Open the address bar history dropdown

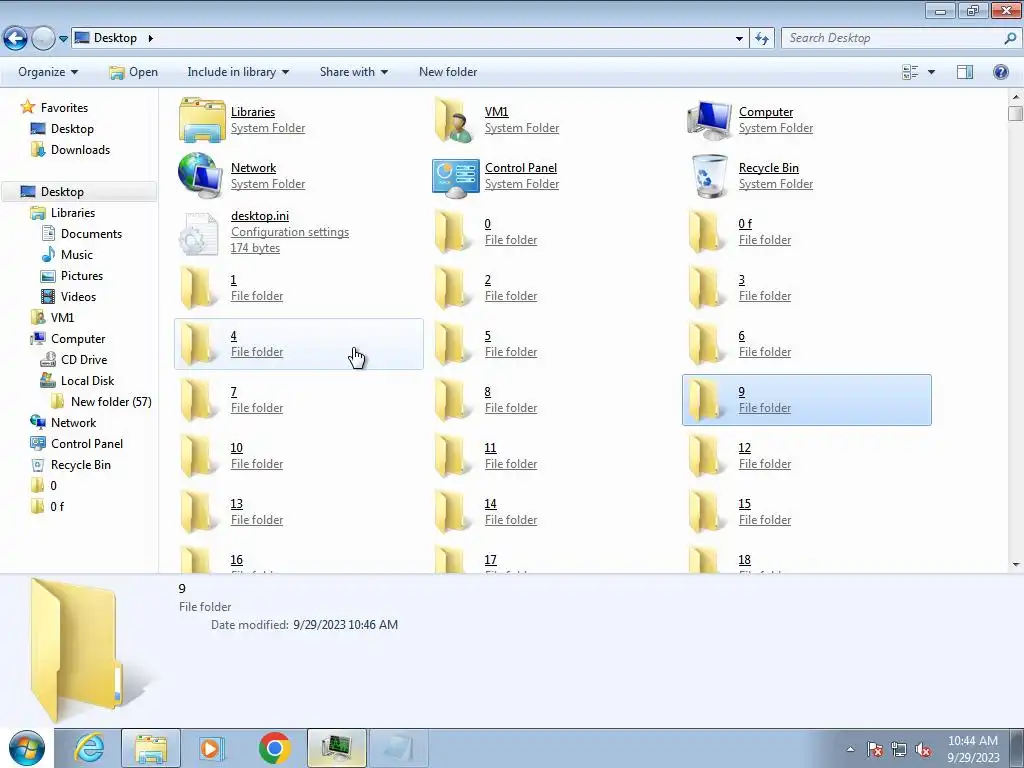pos(739,39)
